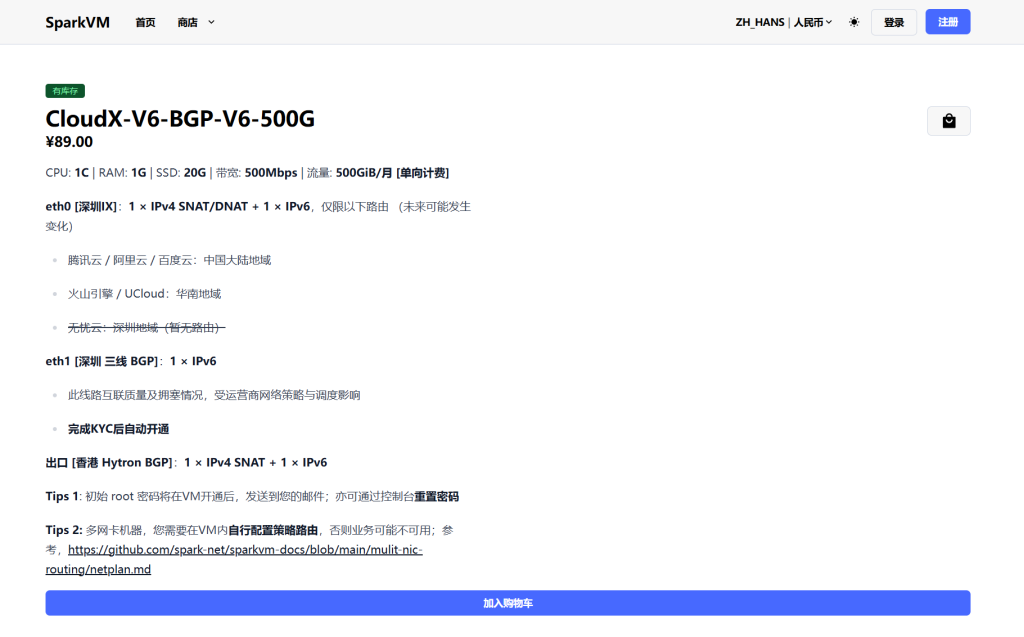Click the SparkVM site logo

pos(77,22)
